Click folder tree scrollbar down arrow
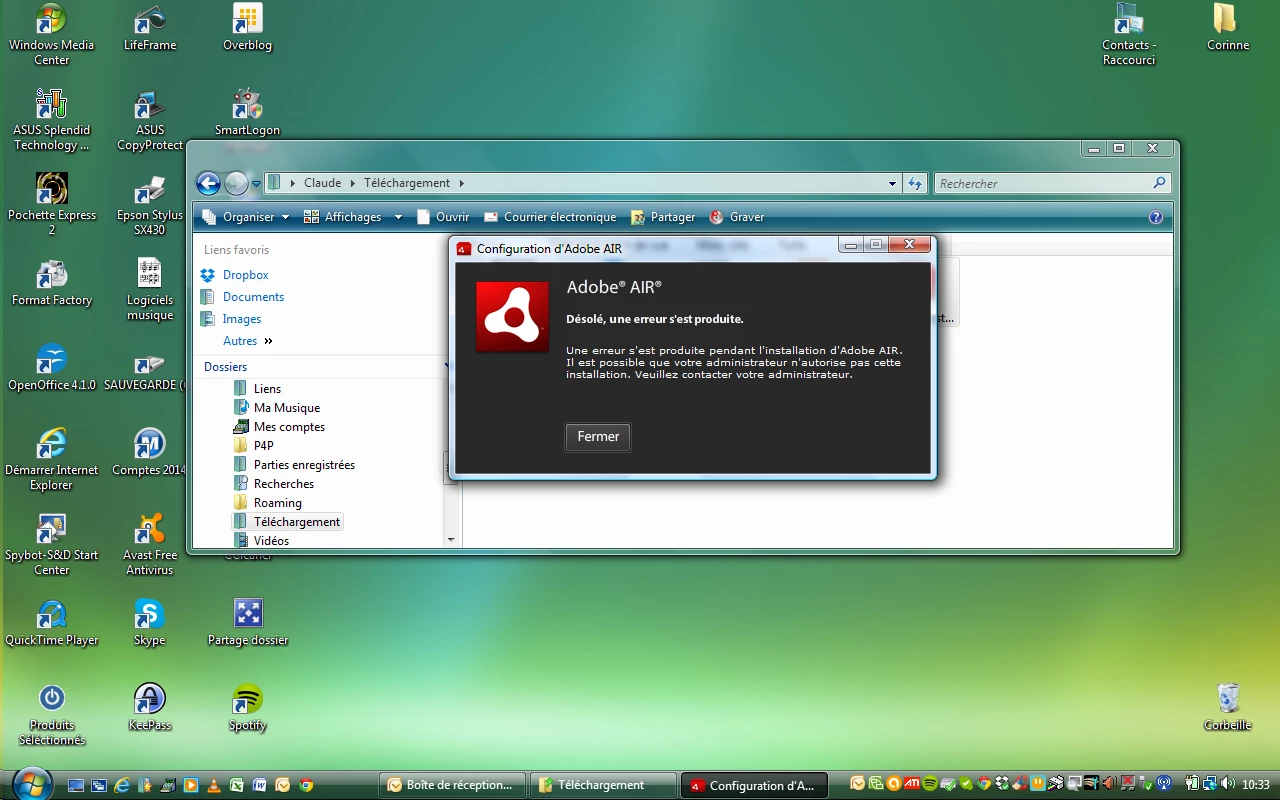1280x800 pixels. (451, 540)
